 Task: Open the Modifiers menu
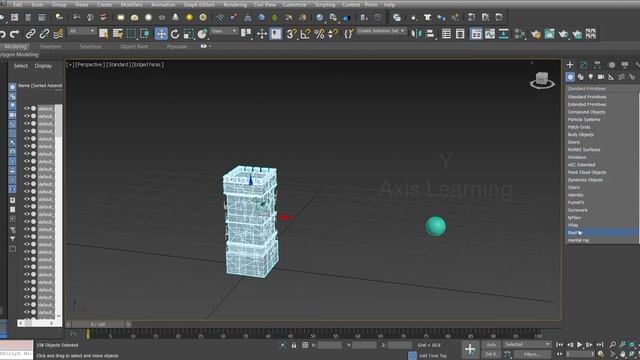pyautogui.click(x=131, y=4)
